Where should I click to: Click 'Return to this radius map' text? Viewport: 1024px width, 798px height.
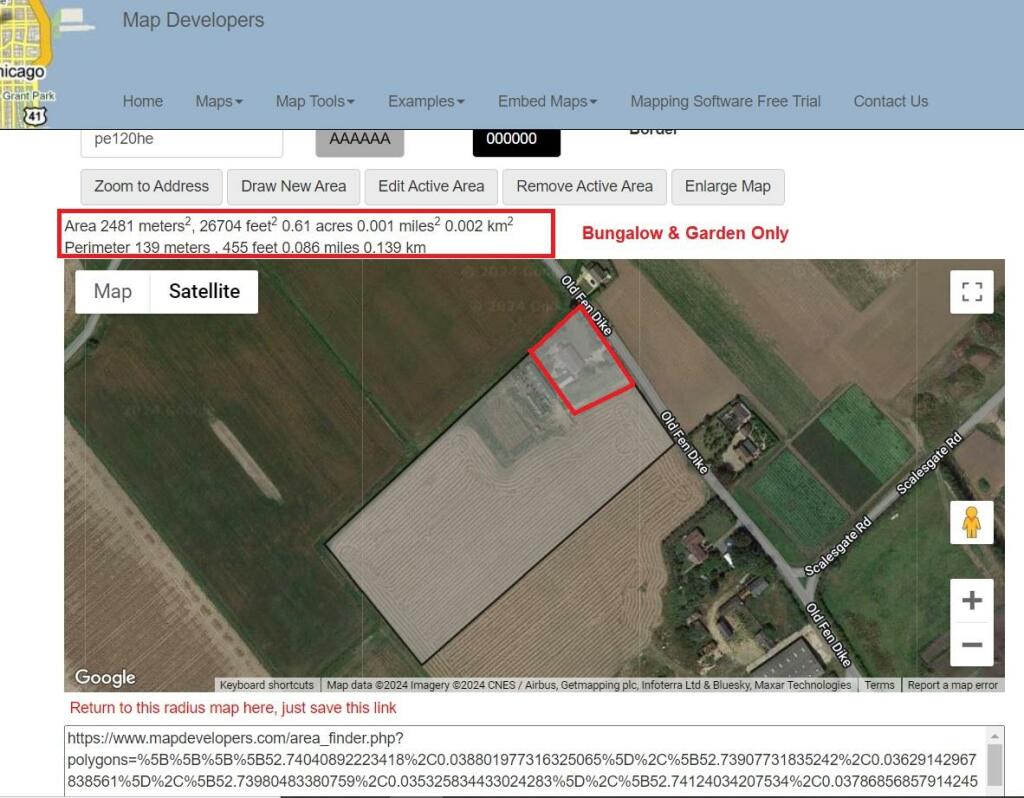pyautogui.click(x=233, y=708)
